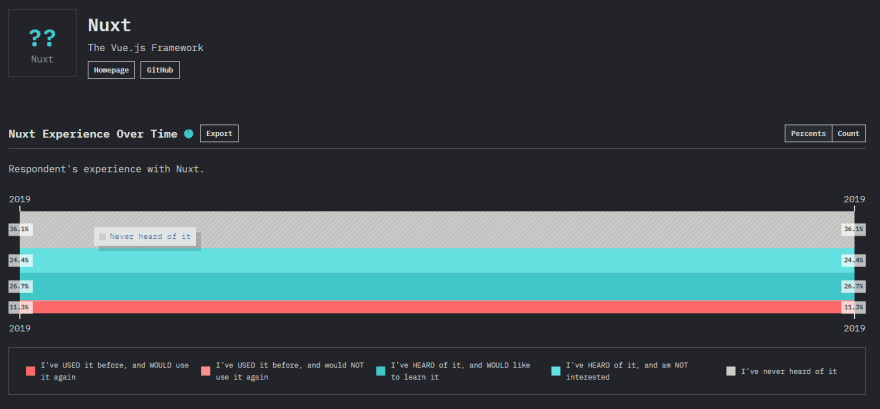Switch chart to Count view

click(x=849, y=134)
